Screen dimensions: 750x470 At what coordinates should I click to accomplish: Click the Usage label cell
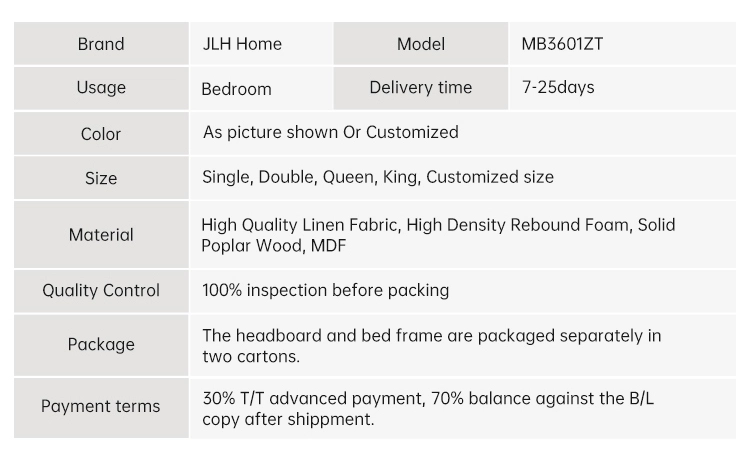pos(101,88)
